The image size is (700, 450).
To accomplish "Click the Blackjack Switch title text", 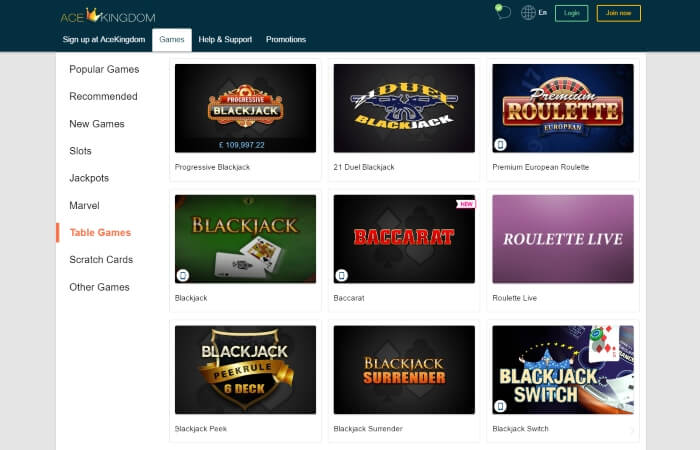I will [x=520, y=429].
